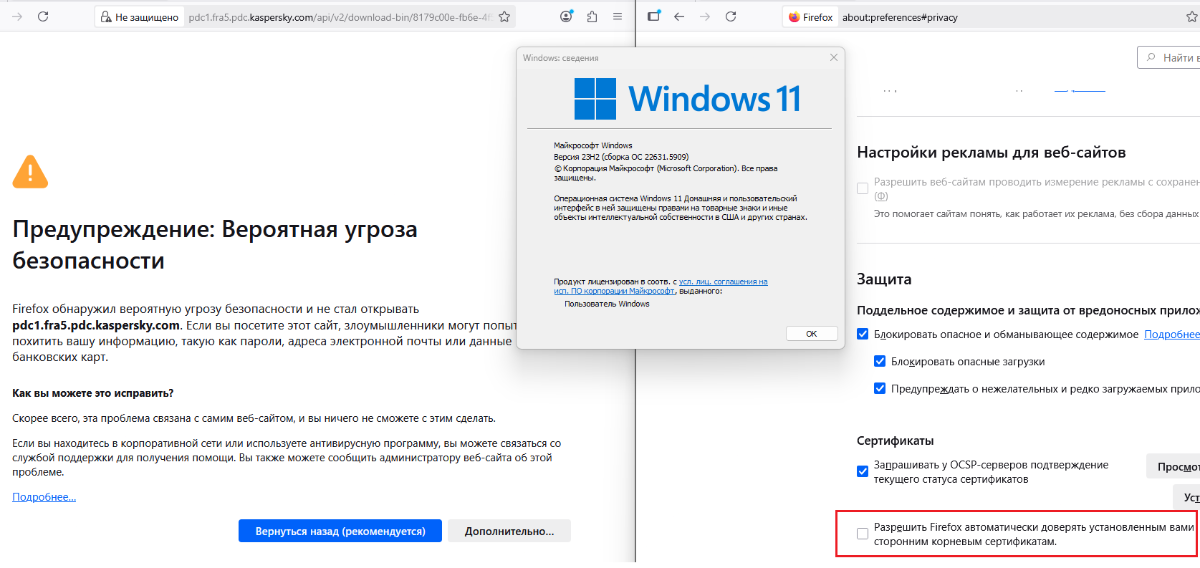Enable 'Разрешить Firefox автоматически доверять' root certificates
The image size is (1200, 568).
863,533
